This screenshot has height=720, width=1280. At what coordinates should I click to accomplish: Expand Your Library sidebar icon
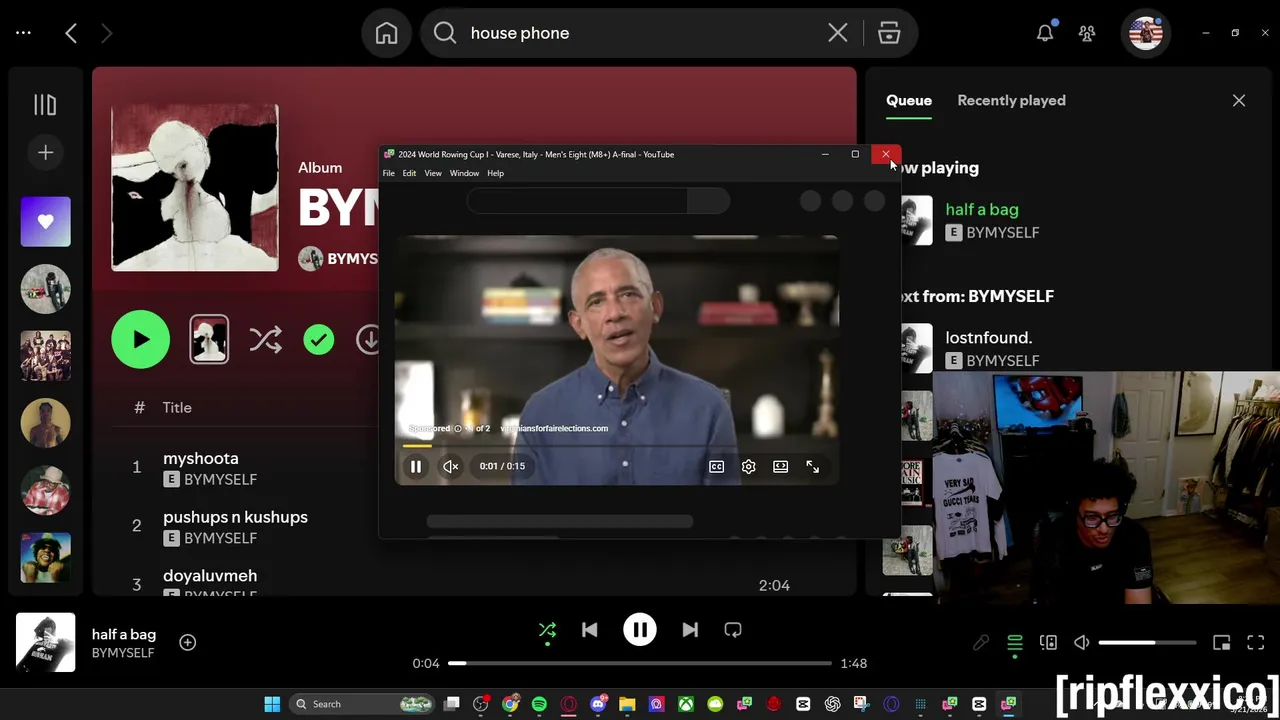point(45,105)
